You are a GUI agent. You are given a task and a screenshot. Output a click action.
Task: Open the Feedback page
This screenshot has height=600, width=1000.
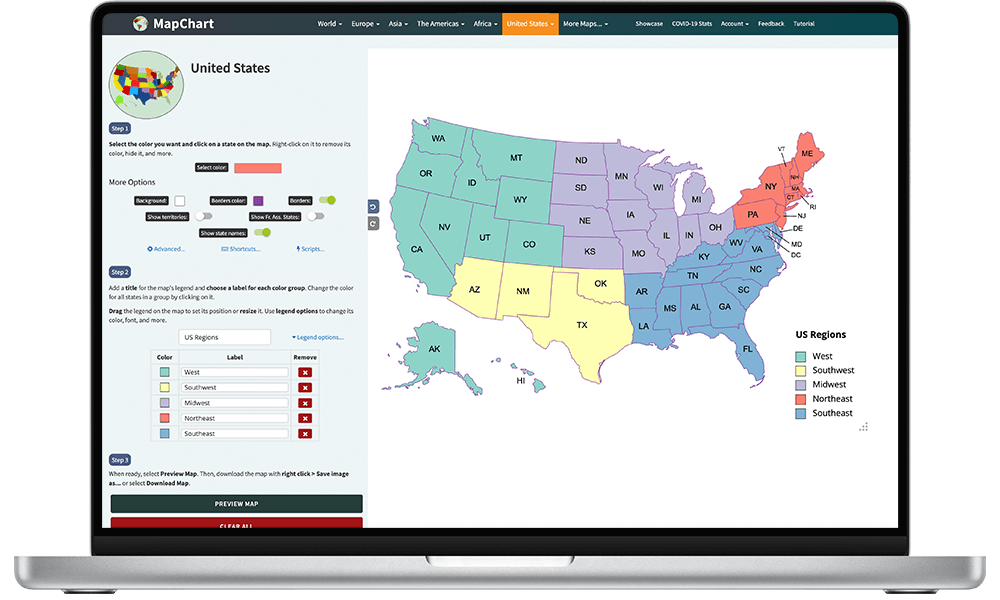(771, 24)
